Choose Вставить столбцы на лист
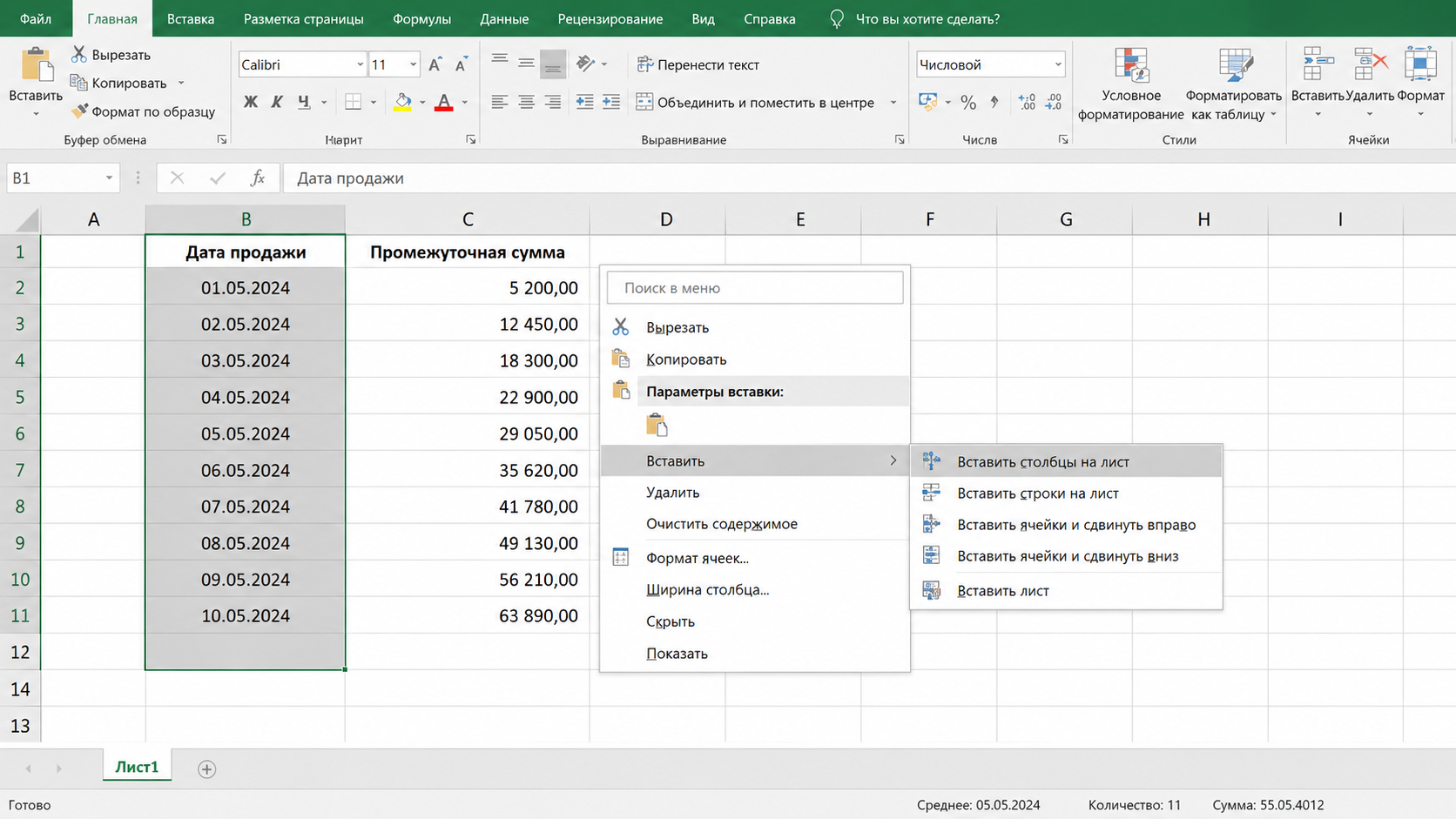1456x819 pixels. point(1066,461)
